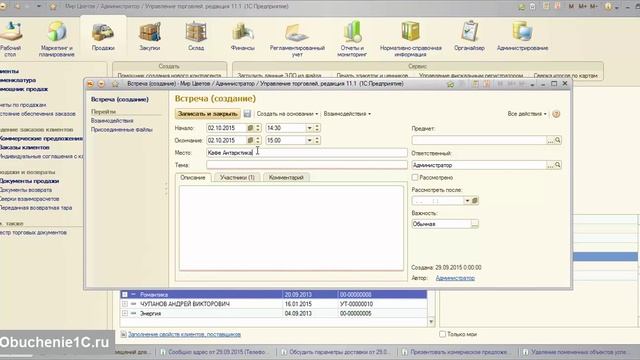This screenshot has height=360, width=640.
Task: Open the Начало time dropdown arrow
Action: click(309, 128)
